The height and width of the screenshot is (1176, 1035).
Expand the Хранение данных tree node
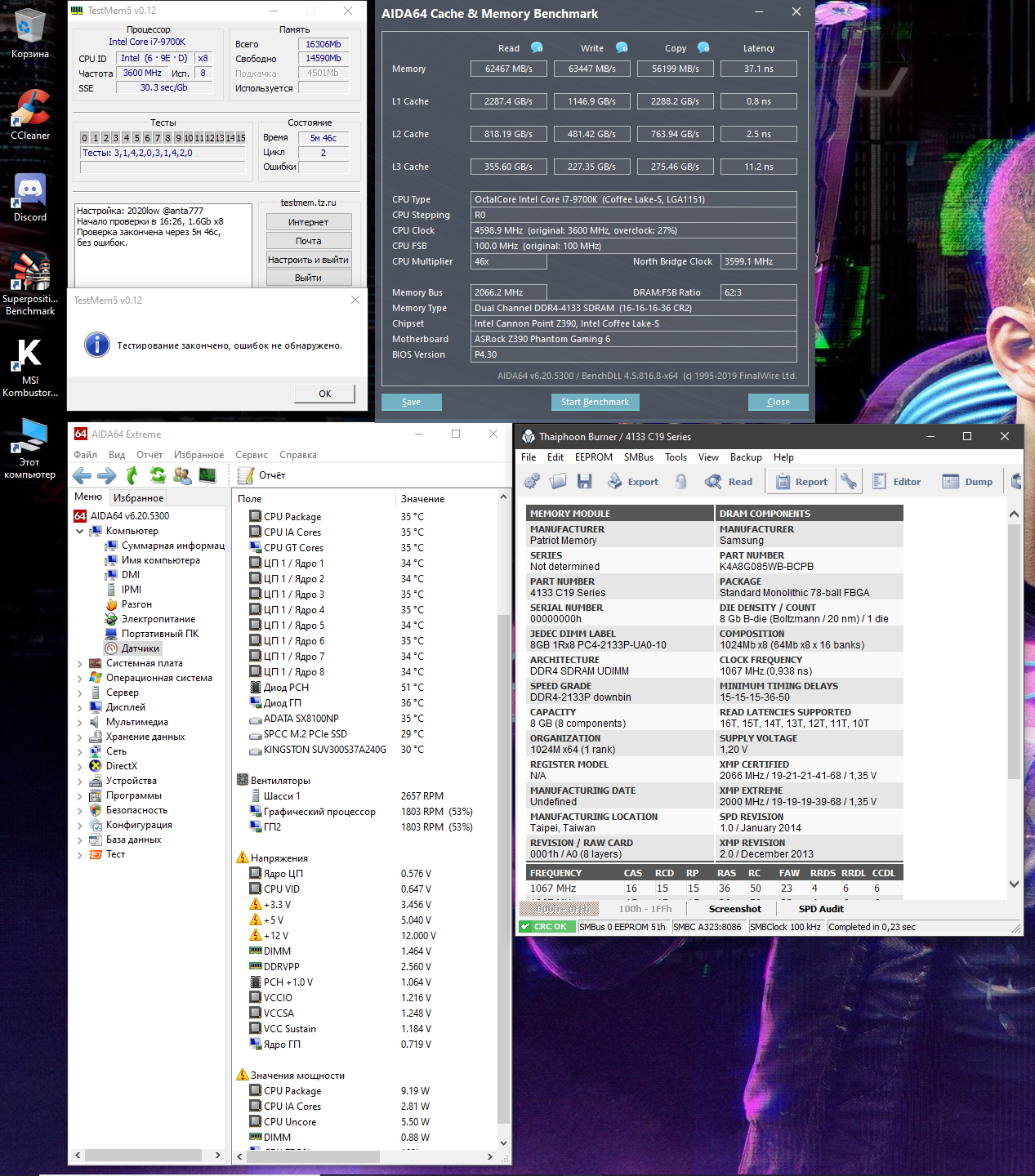tap(80, 737)
